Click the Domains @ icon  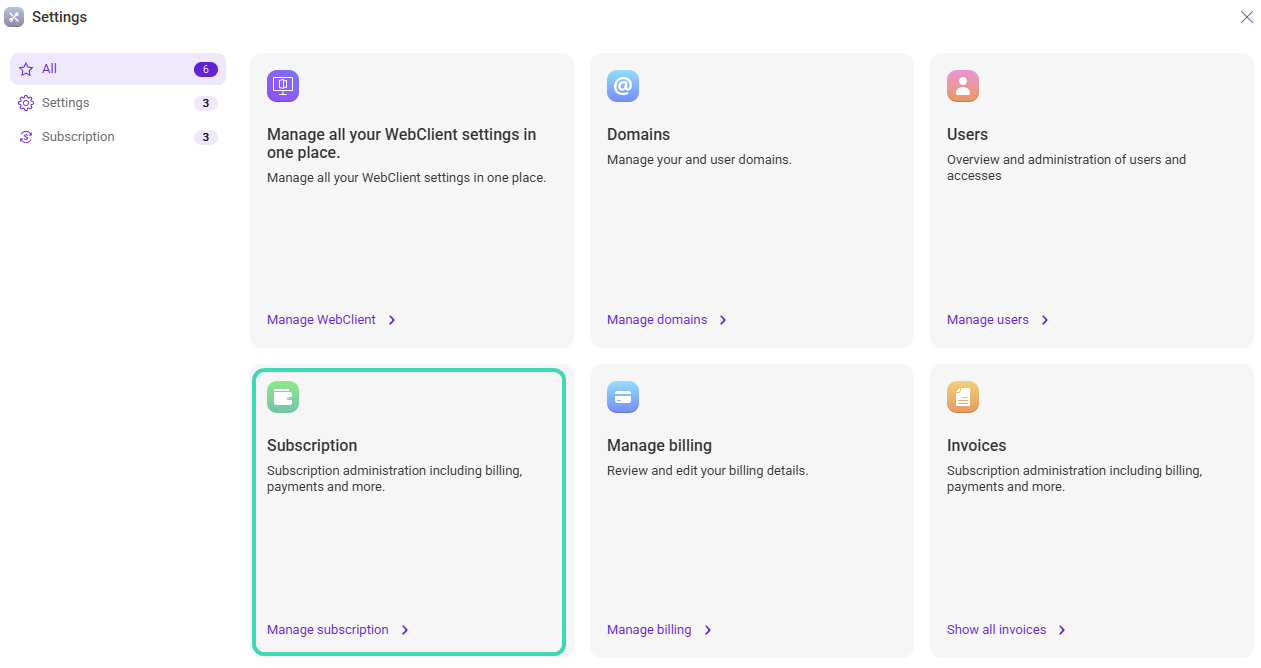622,86
